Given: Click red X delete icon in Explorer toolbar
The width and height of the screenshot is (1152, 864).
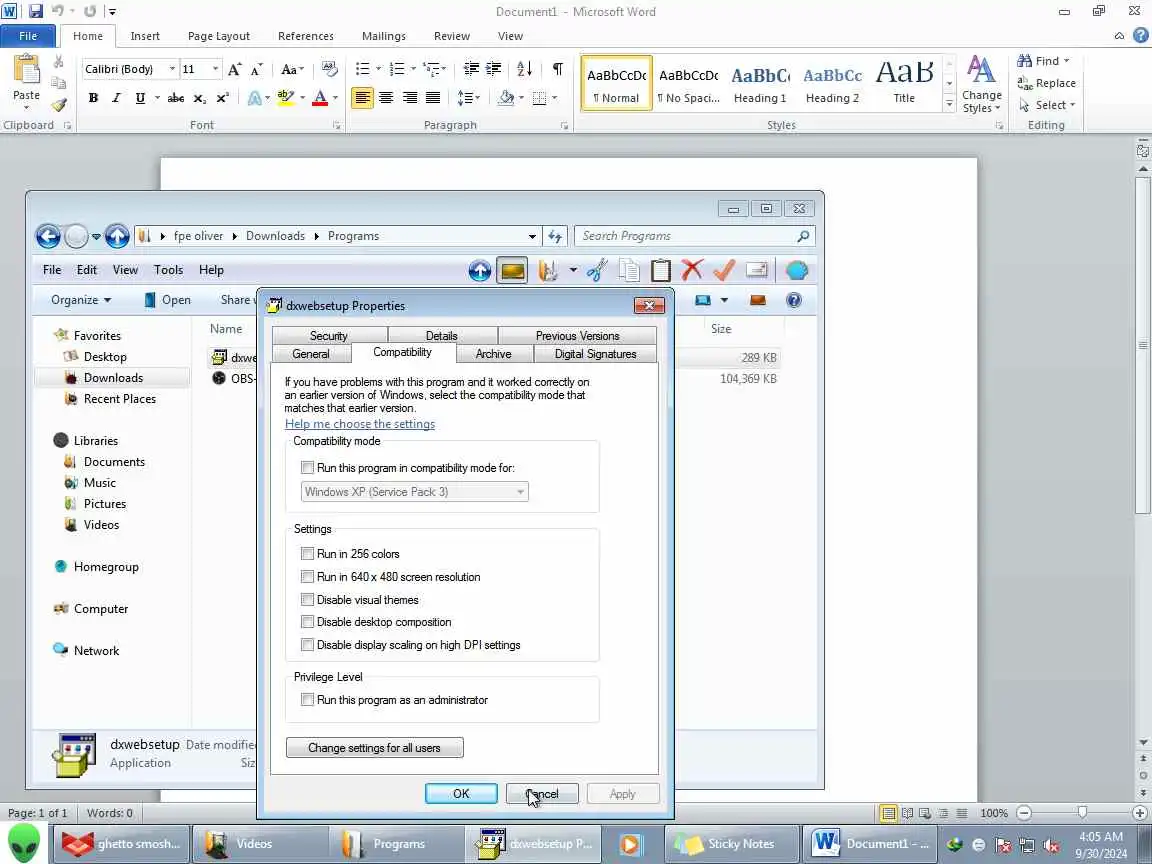Looking at the screenshot, I should (691, 270).
